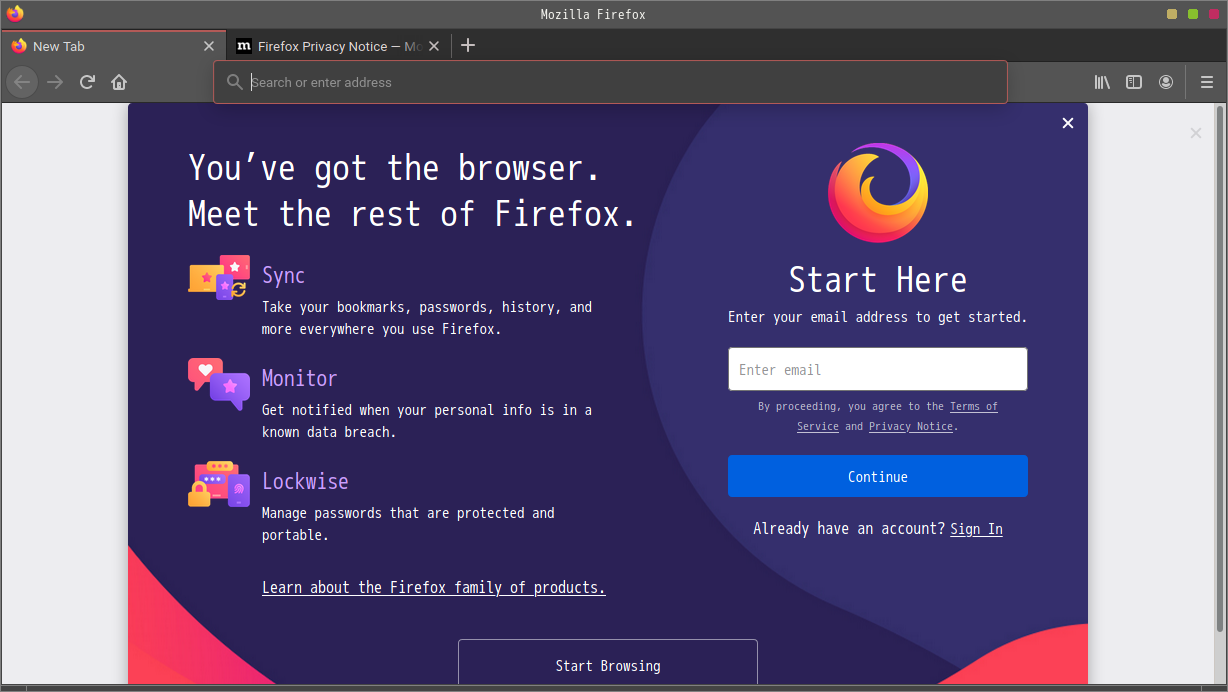Click the New Tab favicon
Viewport: 1228px width, 692px height.
pyautogui.click(x=19, y=46)
